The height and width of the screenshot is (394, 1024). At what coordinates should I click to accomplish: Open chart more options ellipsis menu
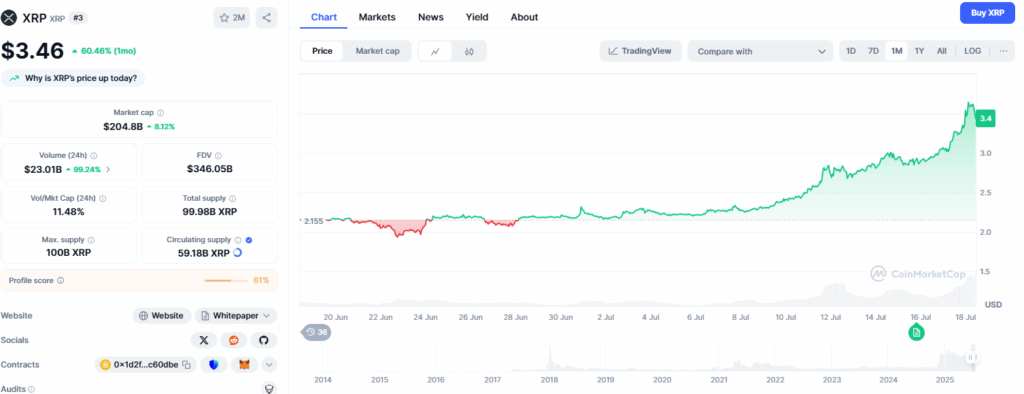1003,51
